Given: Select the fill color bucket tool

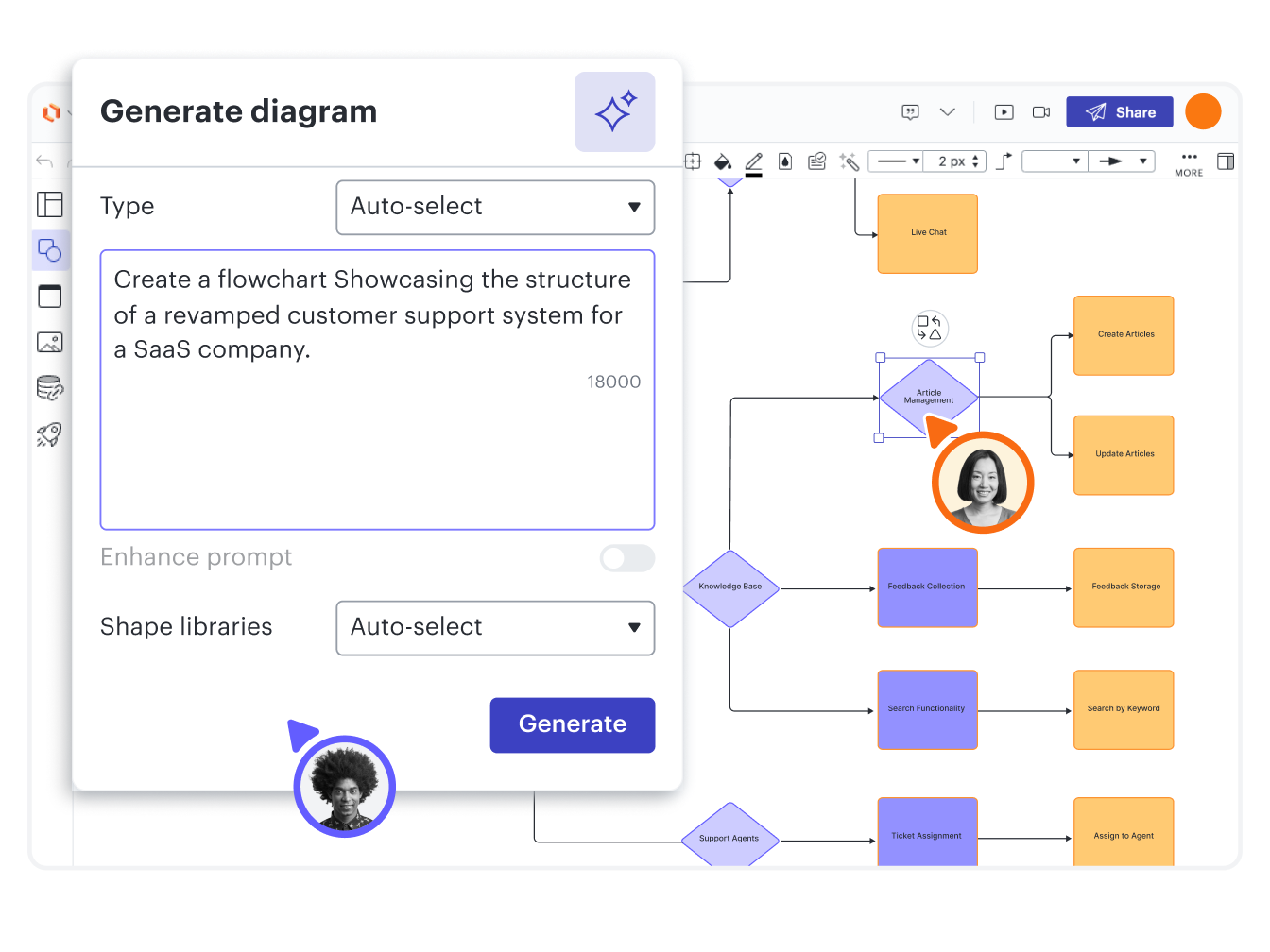Looking at the screenshot, I should [723, 161].
